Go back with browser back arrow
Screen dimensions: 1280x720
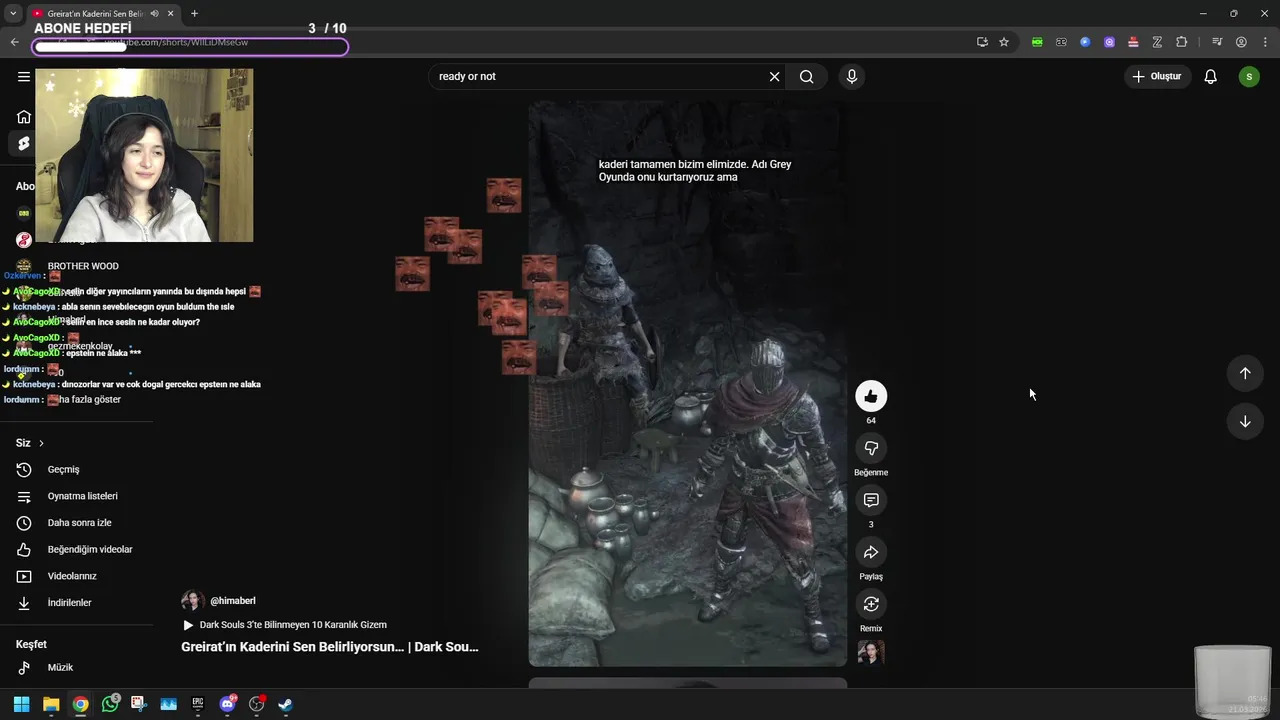tap(14, 42)
